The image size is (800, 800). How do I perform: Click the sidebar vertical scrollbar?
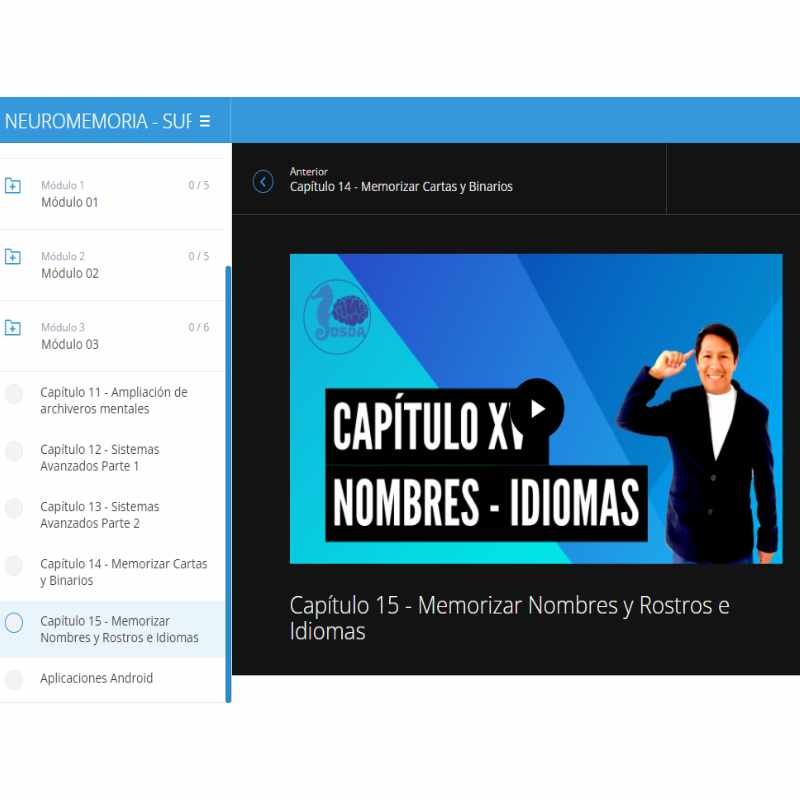tap(228, 480)
